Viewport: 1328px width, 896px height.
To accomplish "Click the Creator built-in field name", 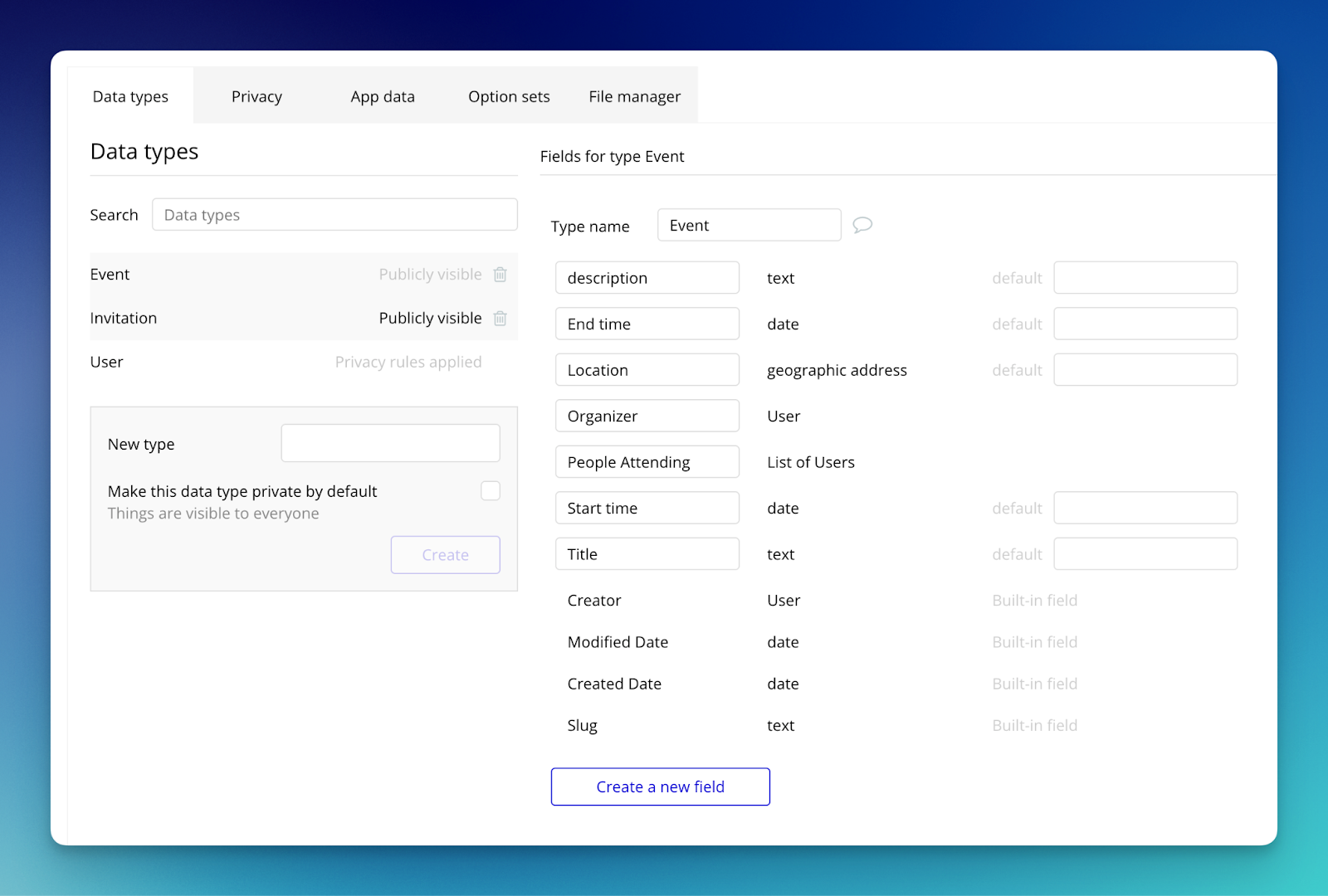I will pos(594,601).
